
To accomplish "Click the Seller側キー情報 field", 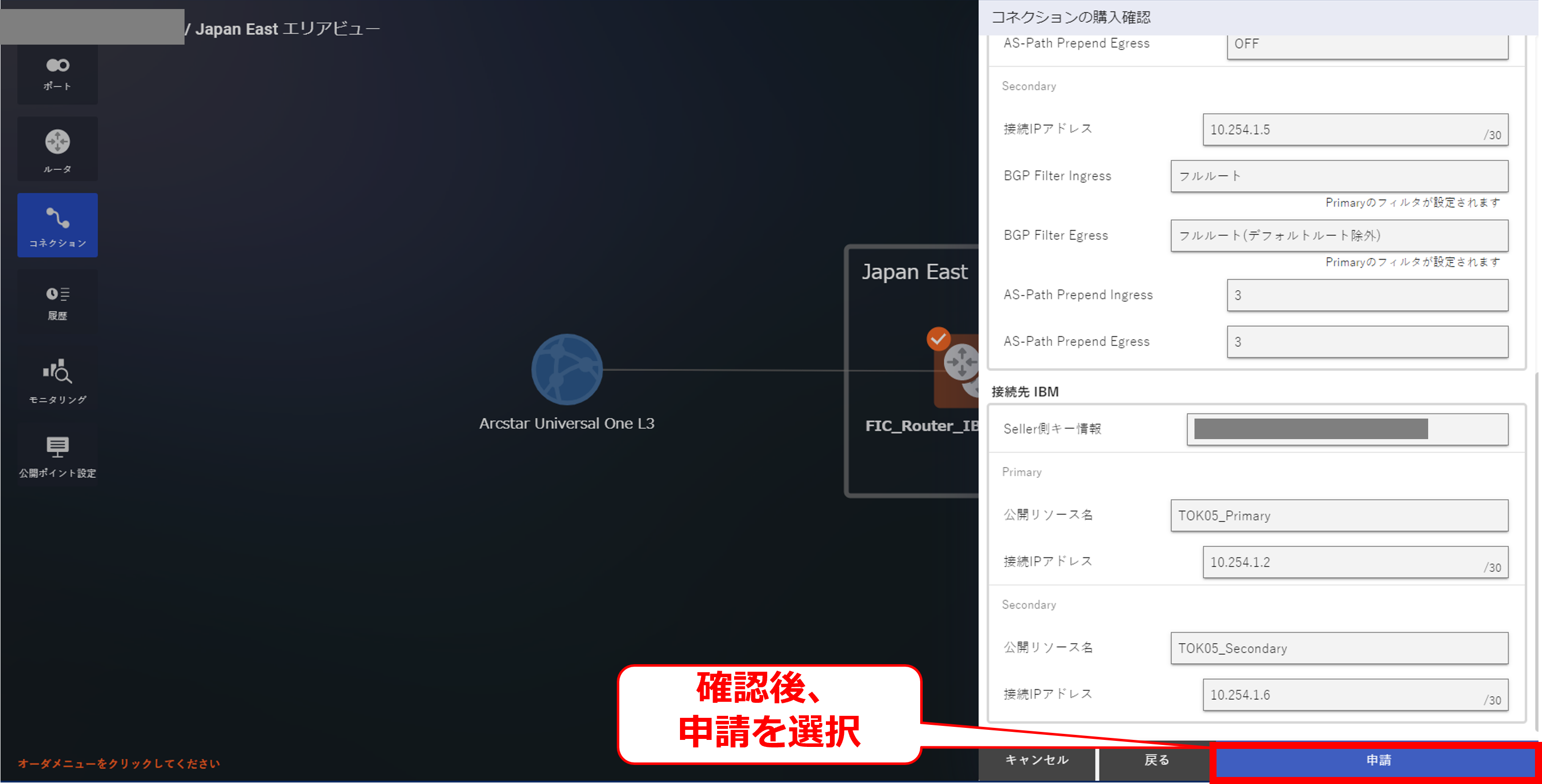I will pos(1347,429).
